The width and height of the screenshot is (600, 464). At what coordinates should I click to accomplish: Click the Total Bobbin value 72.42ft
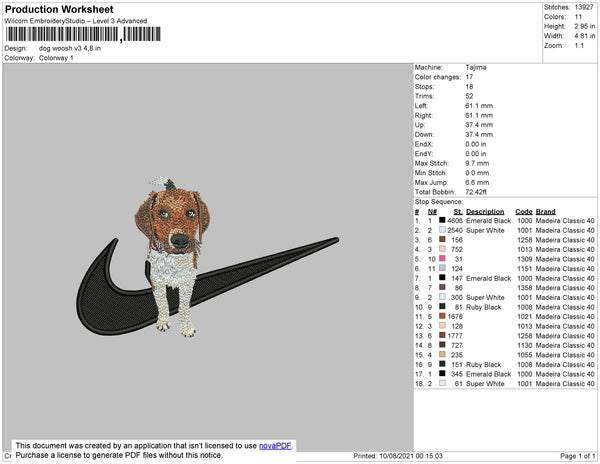point(476,192)
